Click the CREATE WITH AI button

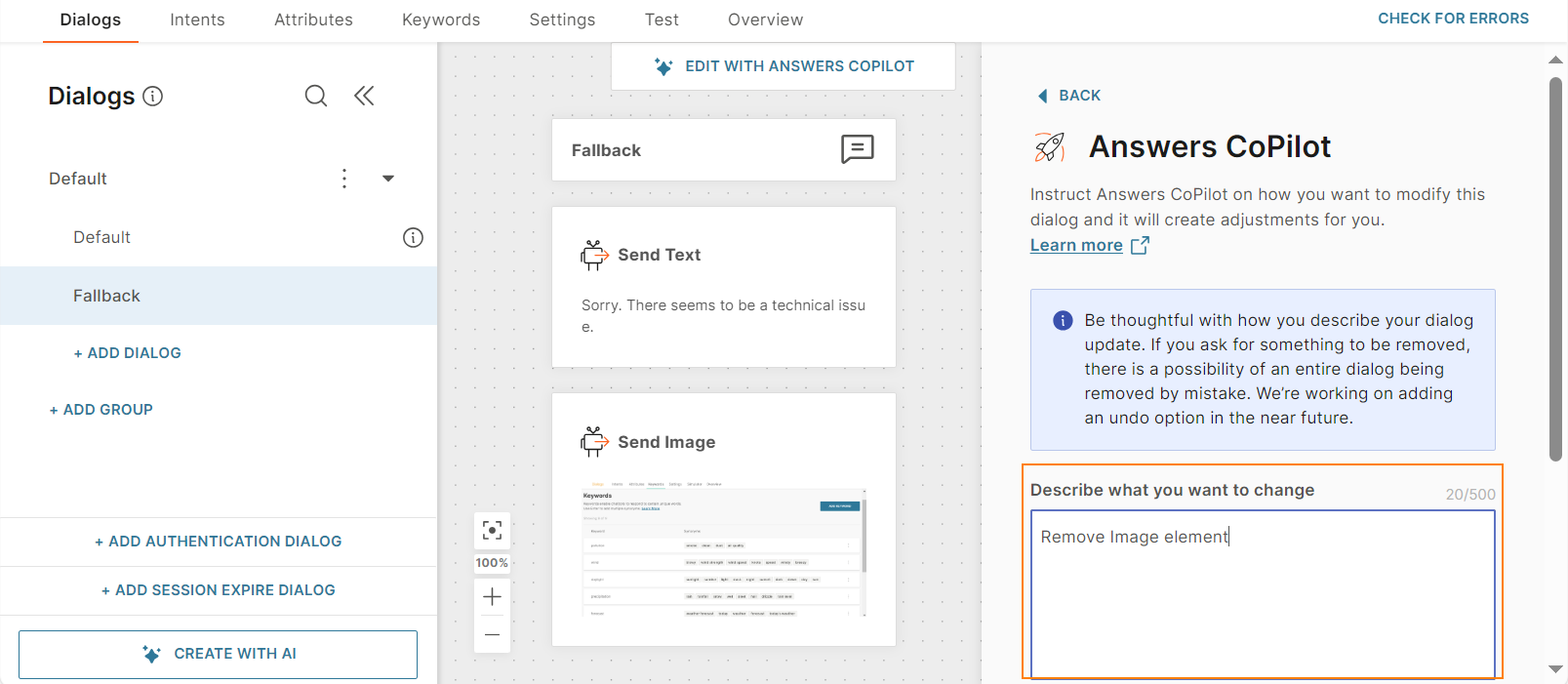(218, 654)
